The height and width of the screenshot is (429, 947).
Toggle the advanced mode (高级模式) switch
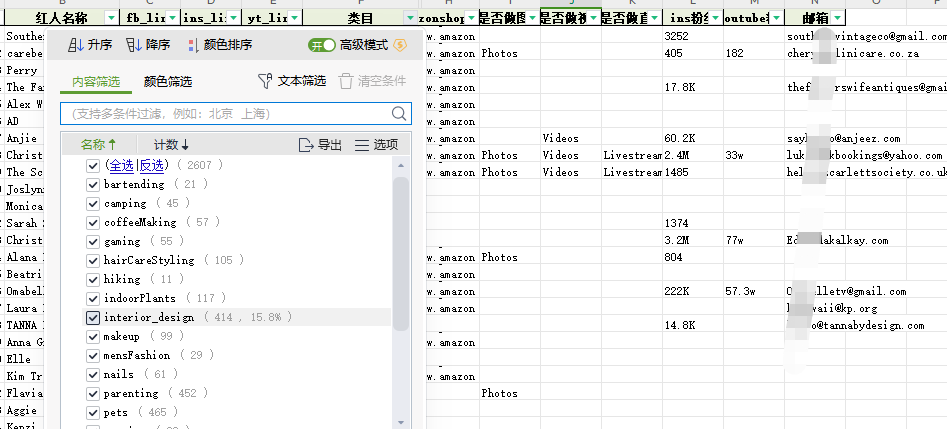click(x=322, y=45)
